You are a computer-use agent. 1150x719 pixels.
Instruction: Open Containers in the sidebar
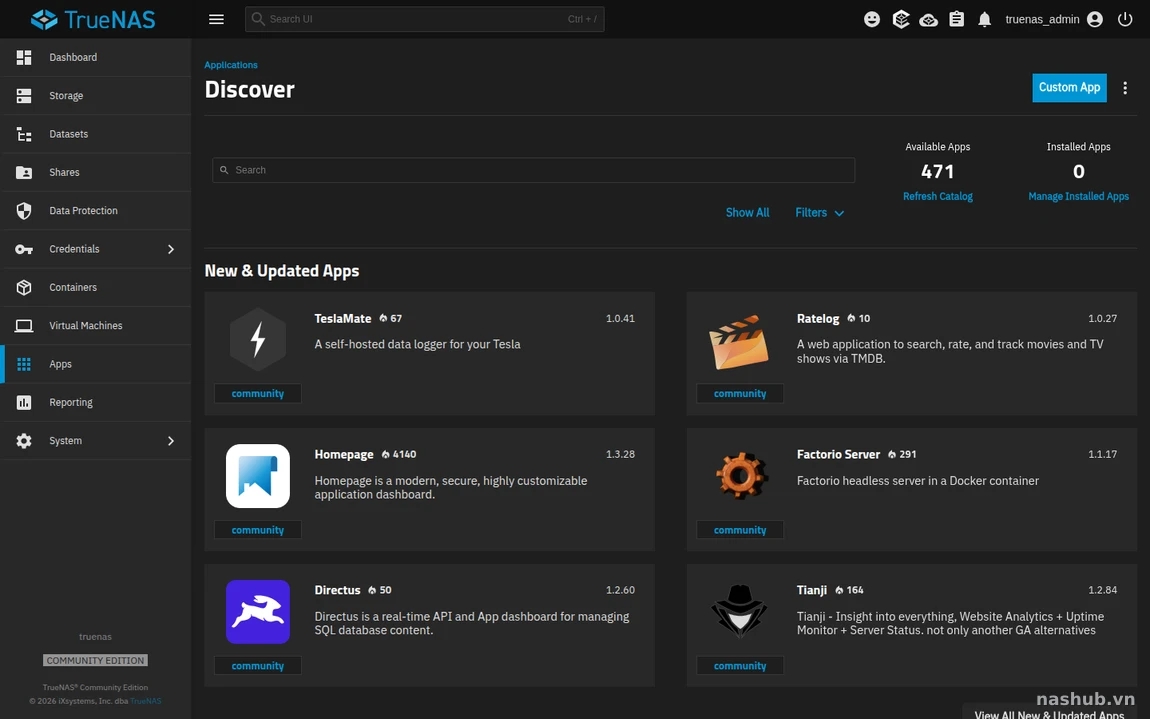(95, 288)
